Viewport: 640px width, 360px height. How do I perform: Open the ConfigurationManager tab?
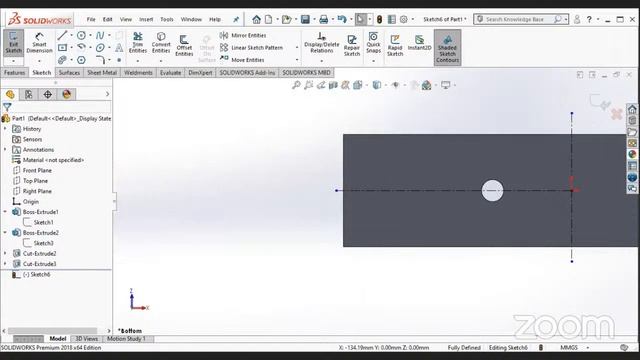pyautogui.click(x=48, y=94)
